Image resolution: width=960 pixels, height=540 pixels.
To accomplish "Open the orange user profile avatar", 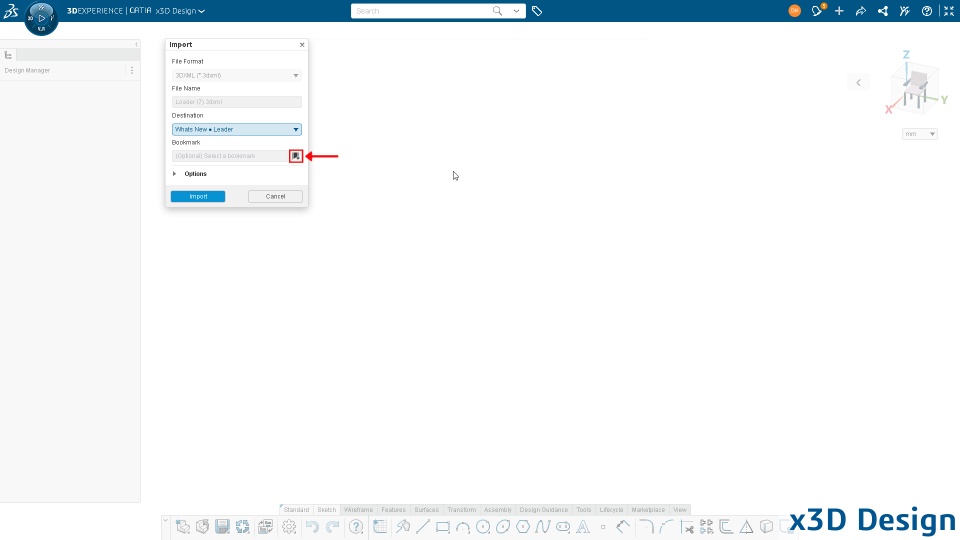I will coord(795,11).
